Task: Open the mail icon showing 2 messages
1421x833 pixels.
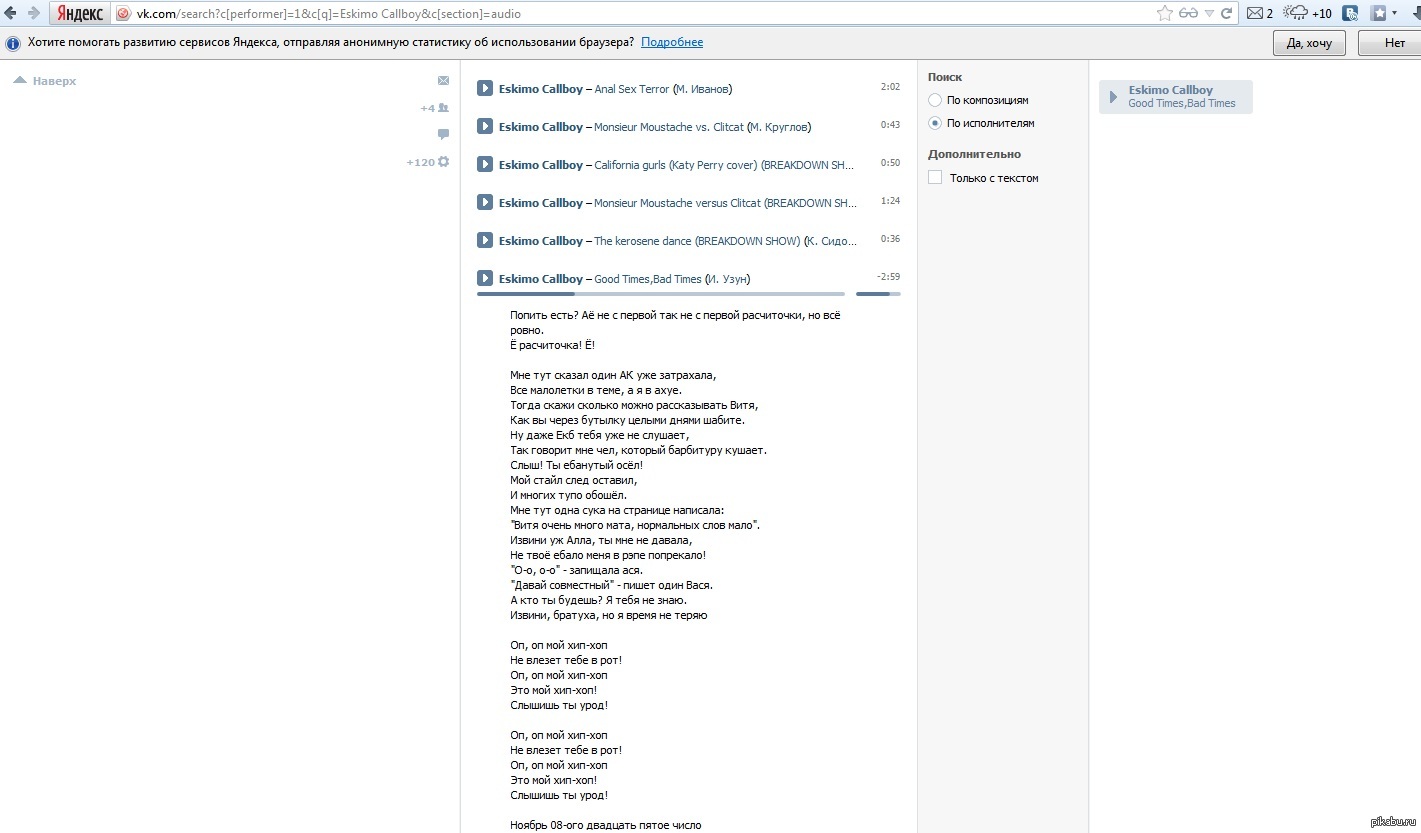Action: coord(1260,14)
